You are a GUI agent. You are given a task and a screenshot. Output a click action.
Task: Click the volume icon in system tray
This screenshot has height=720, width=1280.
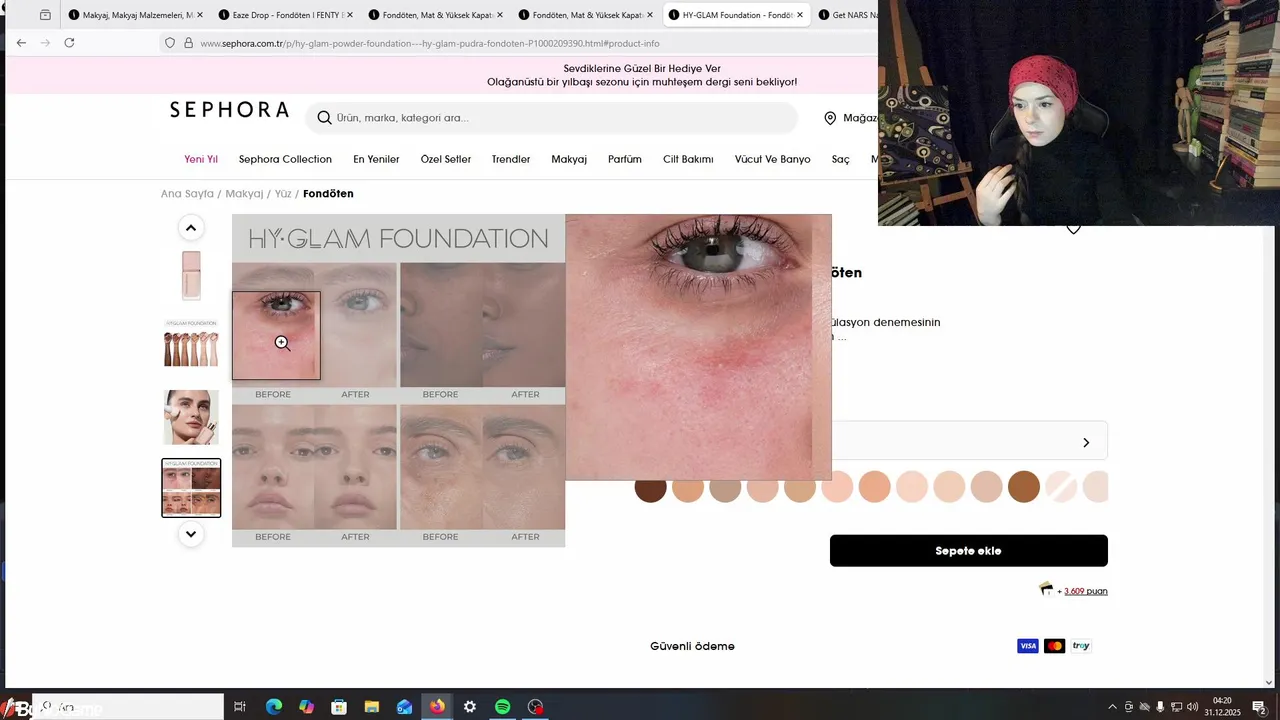(1193, 707)
